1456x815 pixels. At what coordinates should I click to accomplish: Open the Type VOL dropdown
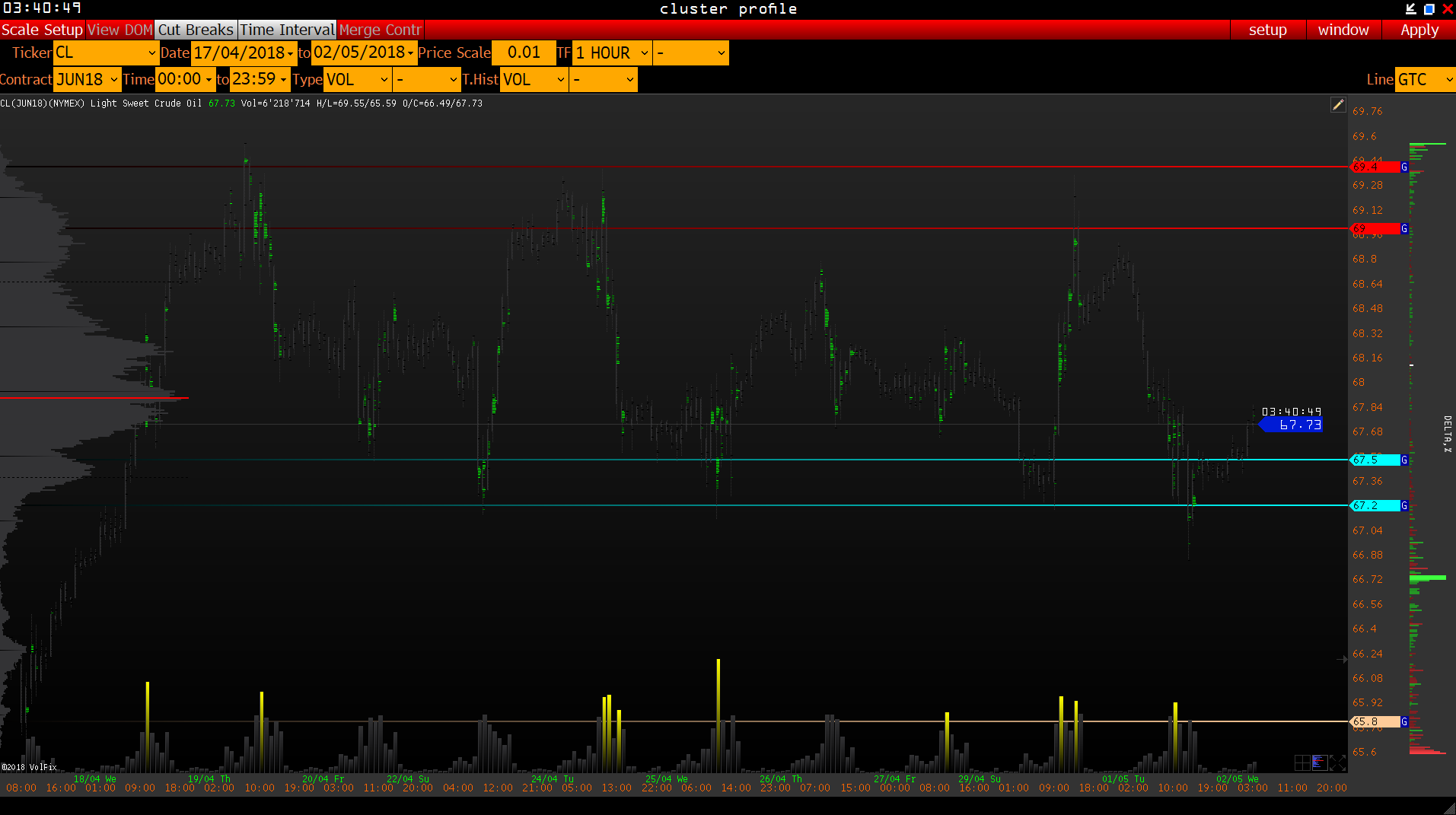(358, 80)
